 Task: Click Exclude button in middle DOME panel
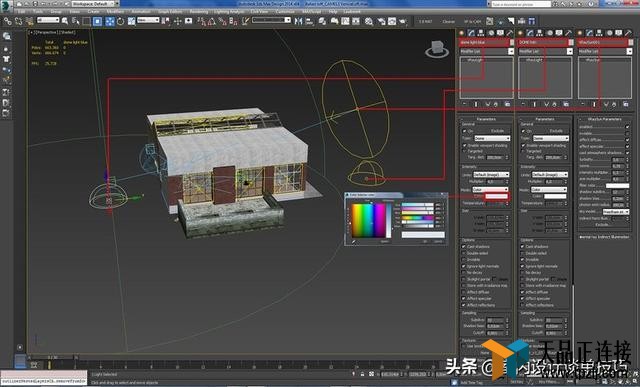click(556, 131)
